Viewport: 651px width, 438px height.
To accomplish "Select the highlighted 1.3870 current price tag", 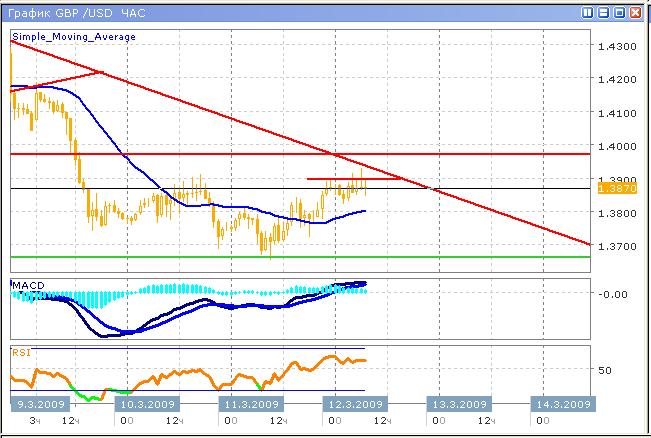I will pyautogui.click(x=610, y=188).
